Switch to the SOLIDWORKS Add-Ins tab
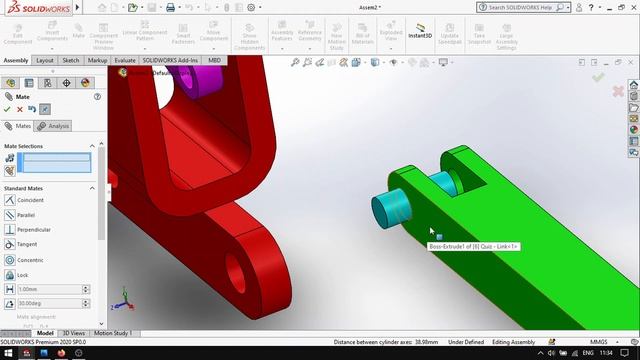640x360 pixels. [x=170, y=60]
